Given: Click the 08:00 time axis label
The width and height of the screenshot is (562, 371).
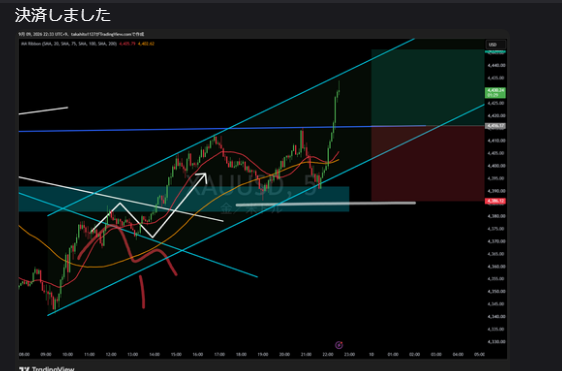Looking at the screenshot, I should click(x=24, y=355).
